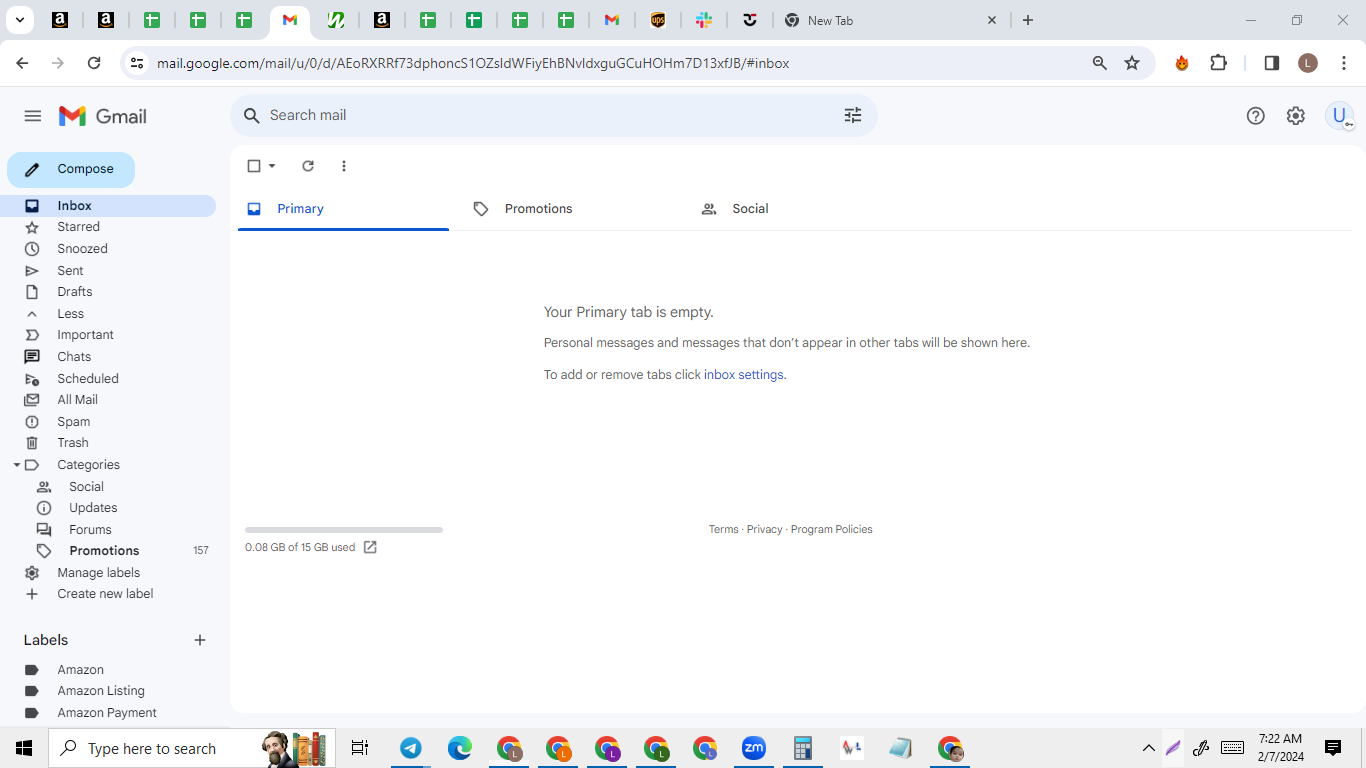This screenshot has height=768, width=1366.
Task: Click the address bar URL
Action: coord(473,63)
